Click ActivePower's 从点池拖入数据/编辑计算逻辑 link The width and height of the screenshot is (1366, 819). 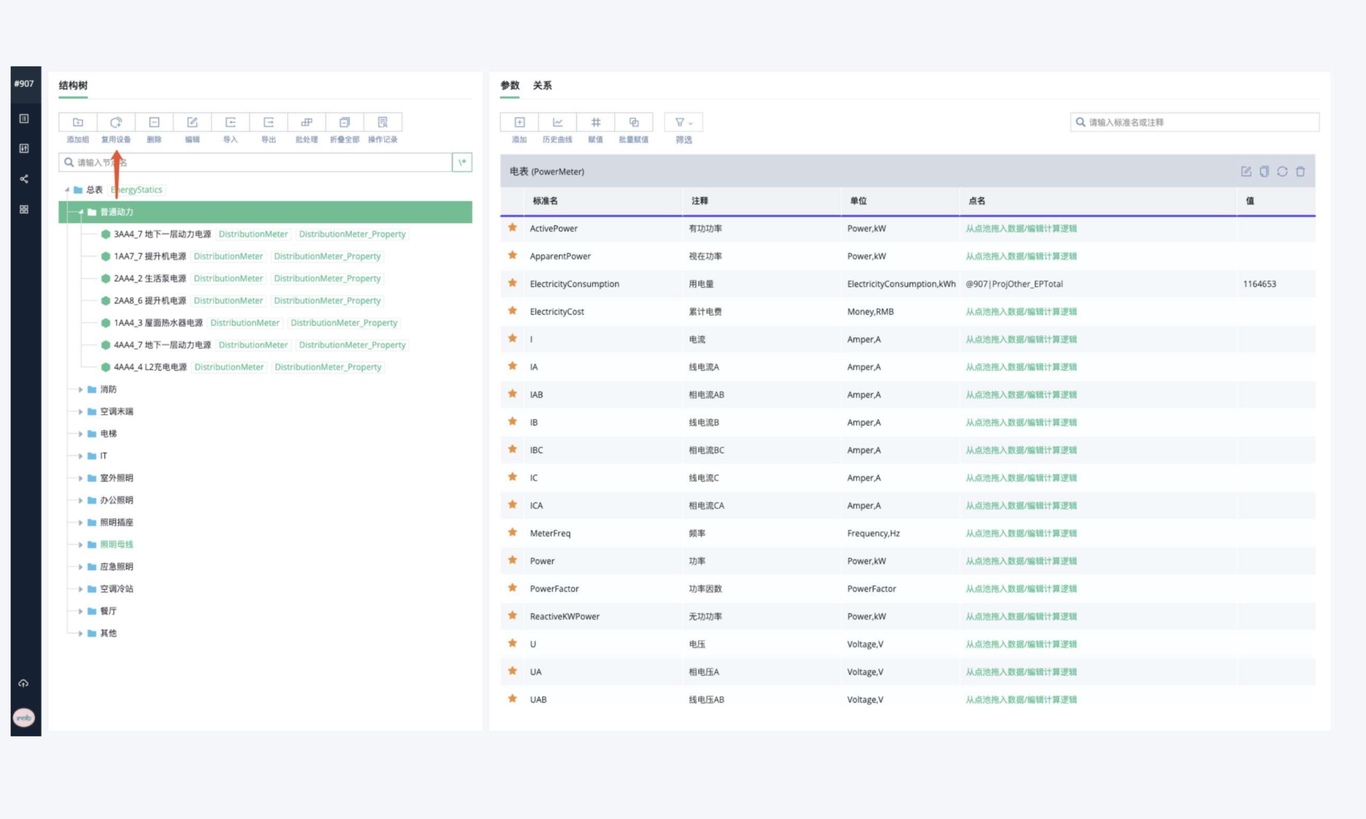coord(1021,228)
